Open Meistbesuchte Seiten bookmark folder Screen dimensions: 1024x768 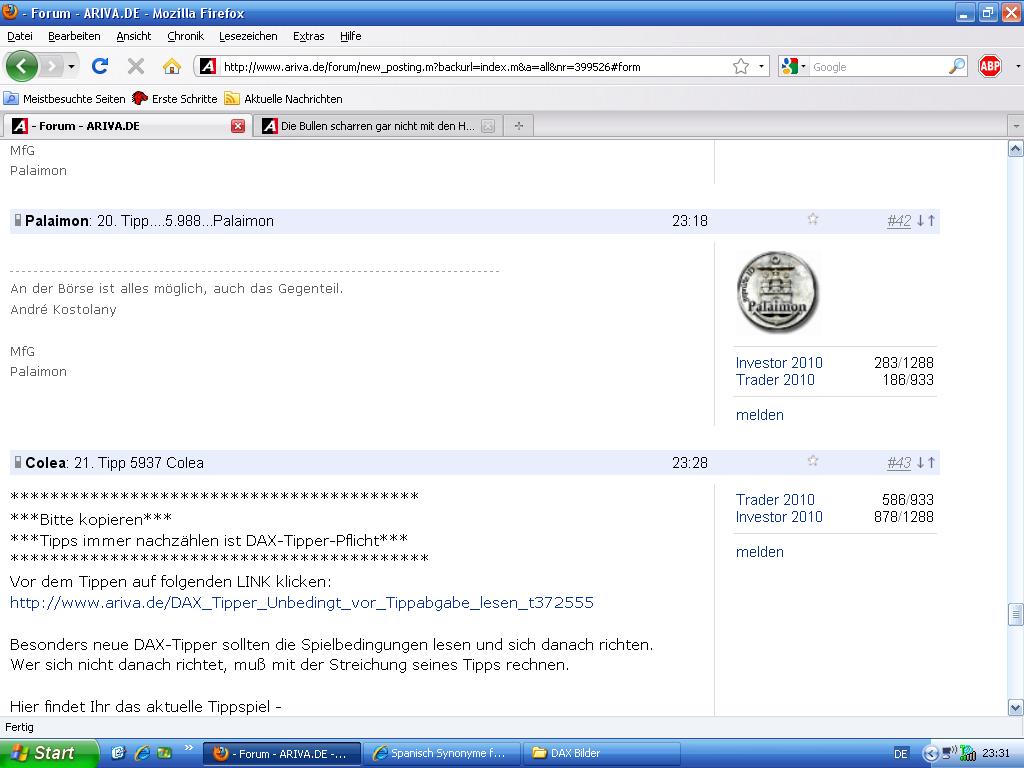click(x=65, y=99)
